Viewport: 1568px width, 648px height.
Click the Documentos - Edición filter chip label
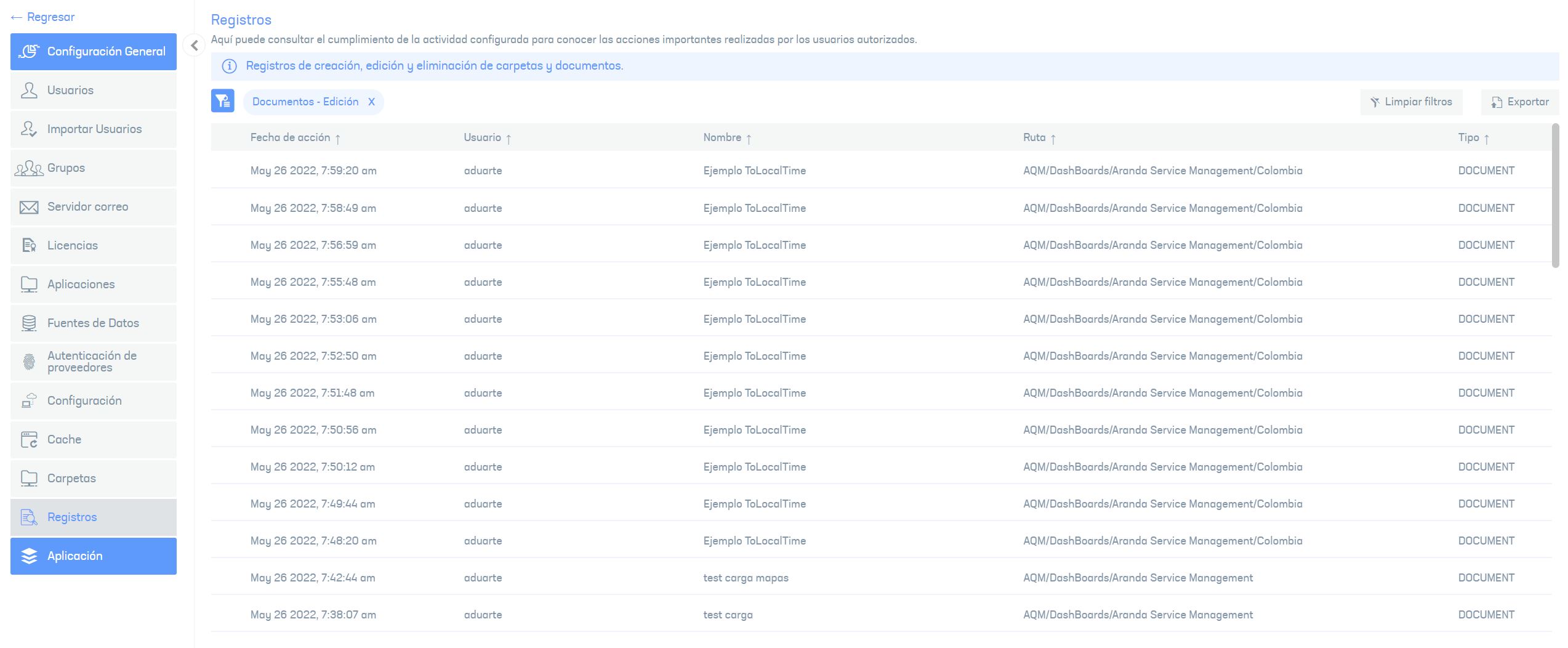coord(305,102)
